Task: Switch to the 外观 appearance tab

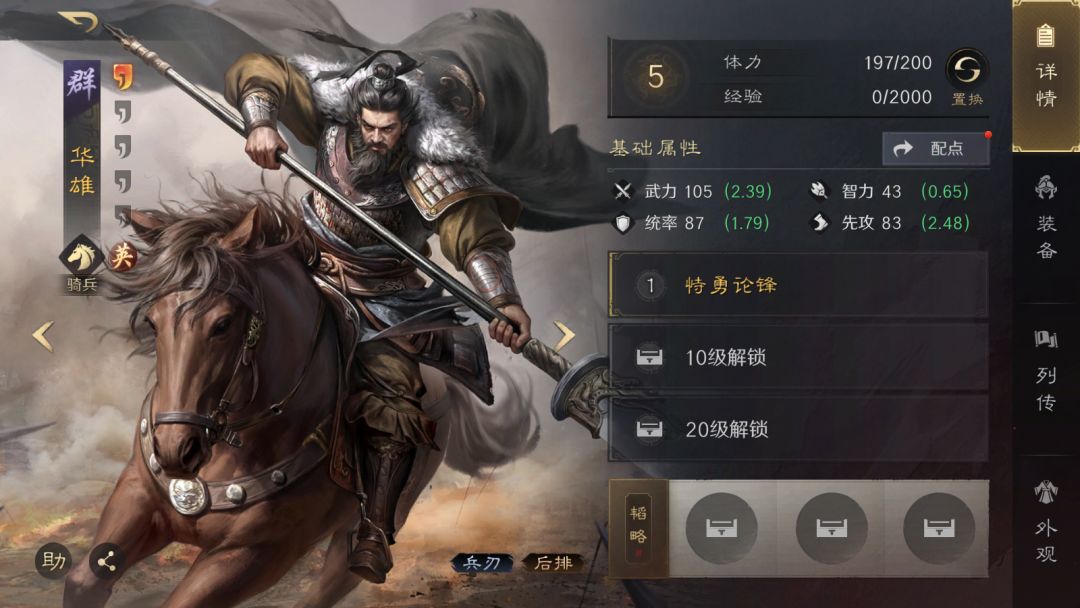Action: click(1046, 521)
